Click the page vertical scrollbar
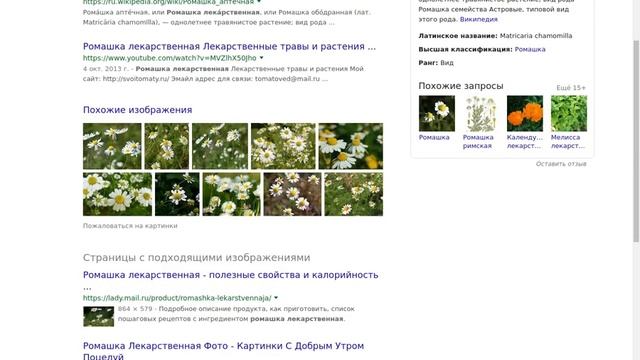This screenshot has height=360, width=640. (636, 141)
